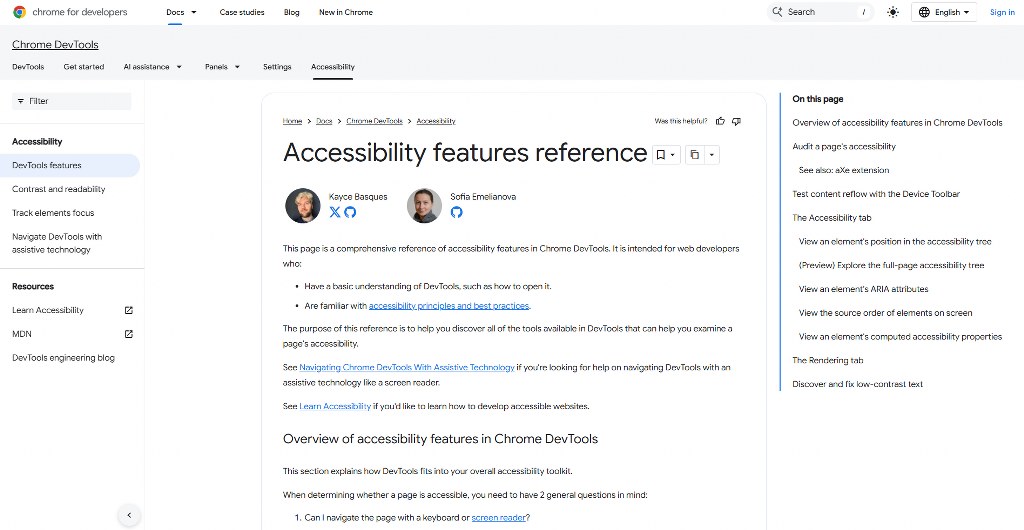Image resolution: width=1024 pixels, height=530 pixels.
Task: Toggle the light/dark theme icon
Action: pos(893,12)
